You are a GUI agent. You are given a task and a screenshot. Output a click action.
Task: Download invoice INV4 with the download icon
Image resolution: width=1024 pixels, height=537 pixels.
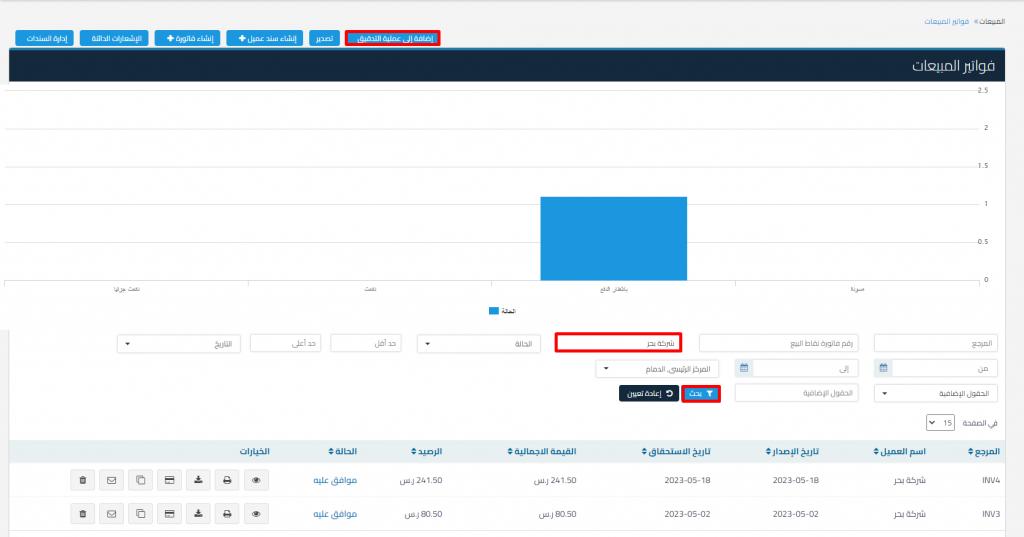(x=198, y=480)
